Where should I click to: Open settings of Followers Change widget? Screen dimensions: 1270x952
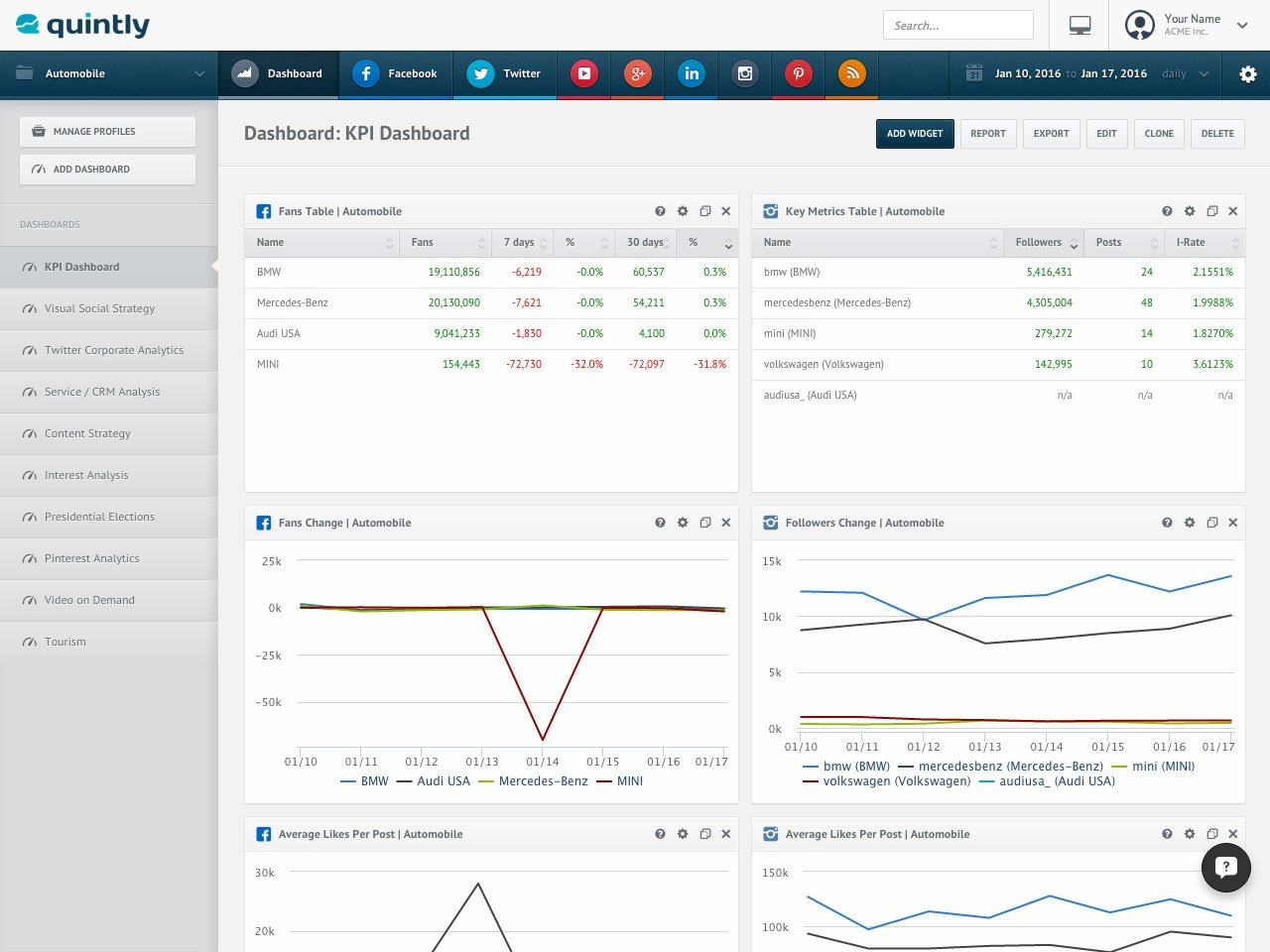[1190, 523]
